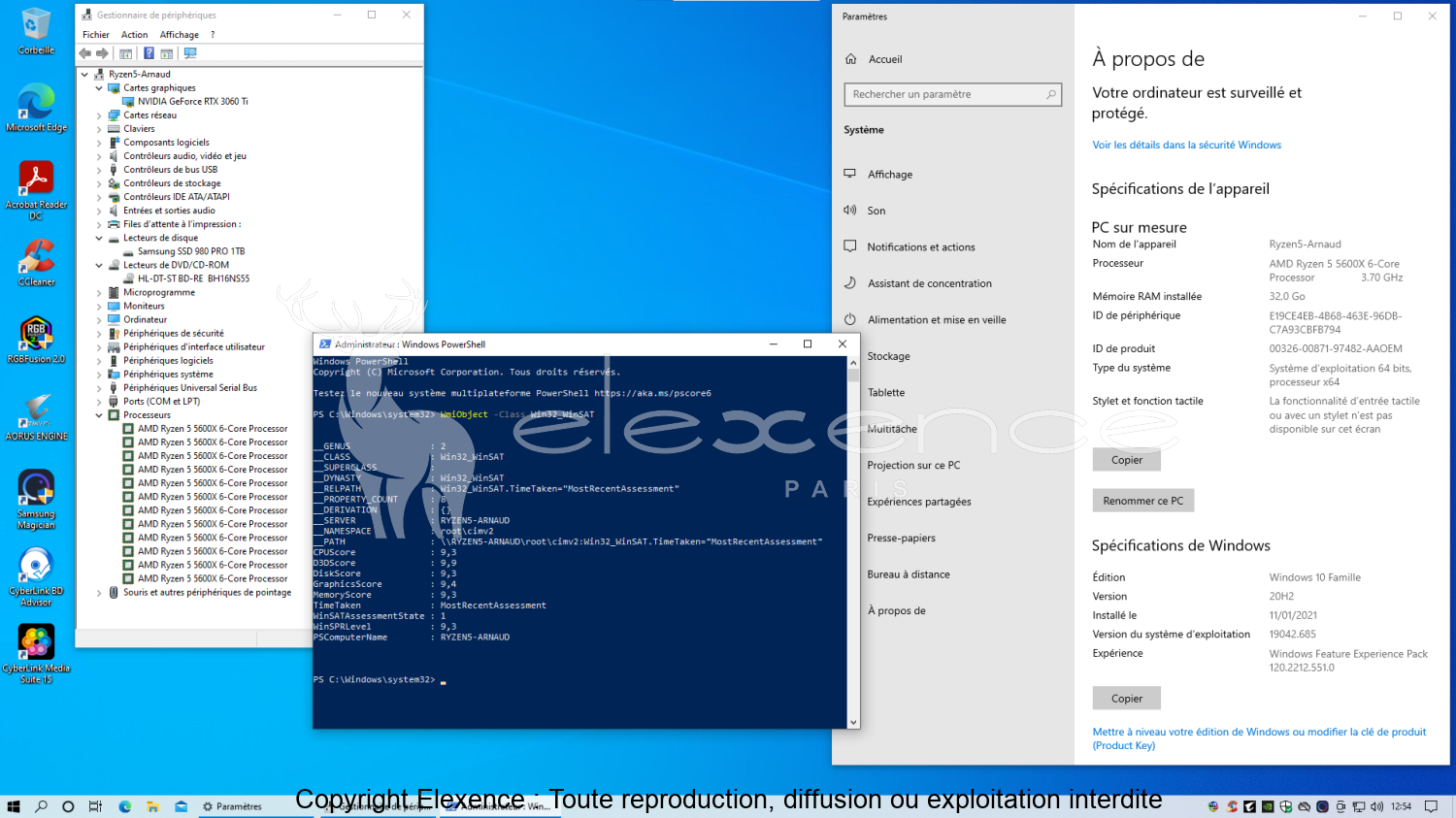Open the Corbeille recycle bin icon

coord(36,30)
